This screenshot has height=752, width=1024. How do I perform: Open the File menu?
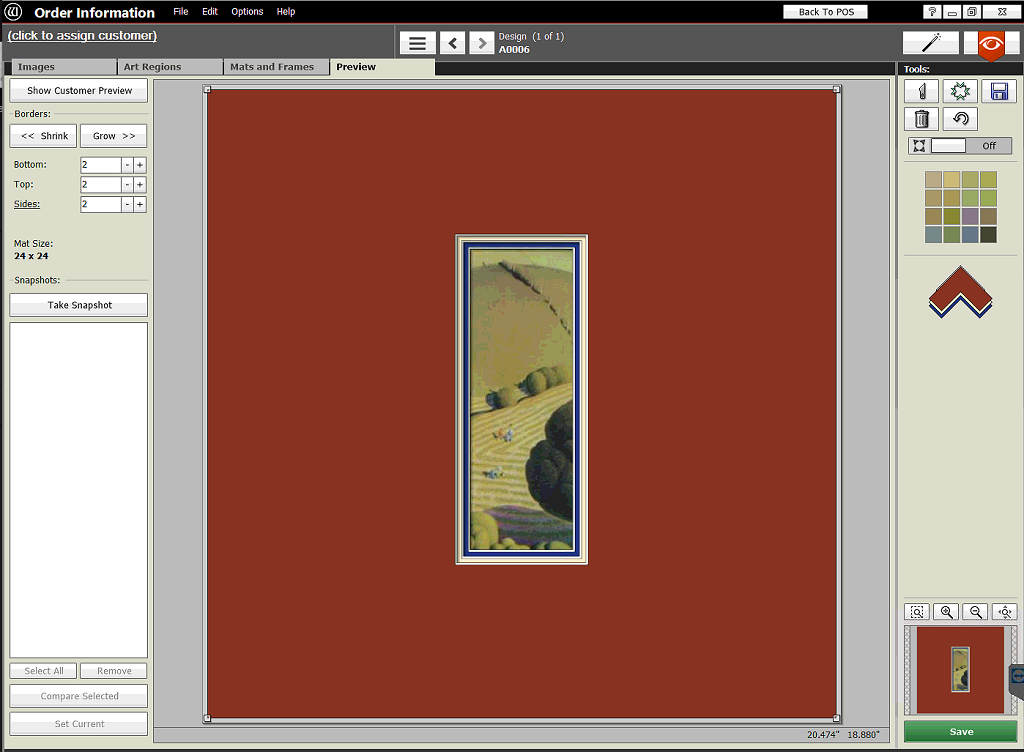tap(181, 12)
